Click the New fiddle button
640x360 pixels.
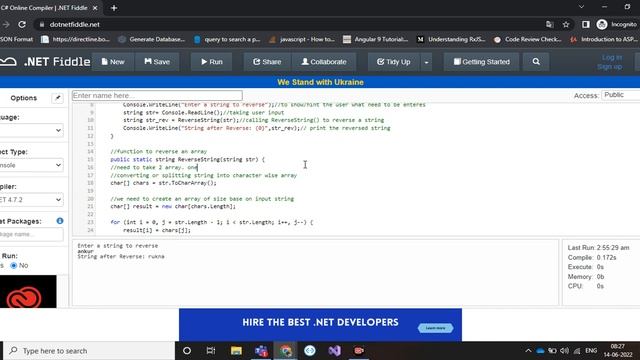[x=113, y=62]
